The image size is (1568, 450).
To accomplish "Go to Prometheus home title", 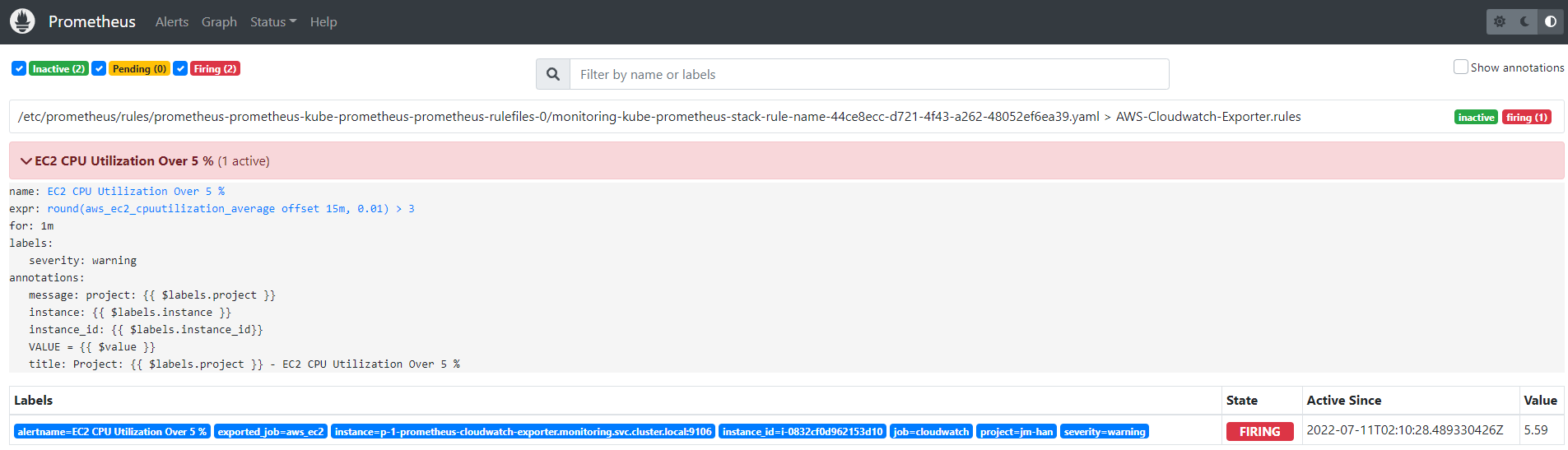I will (92, 21).
